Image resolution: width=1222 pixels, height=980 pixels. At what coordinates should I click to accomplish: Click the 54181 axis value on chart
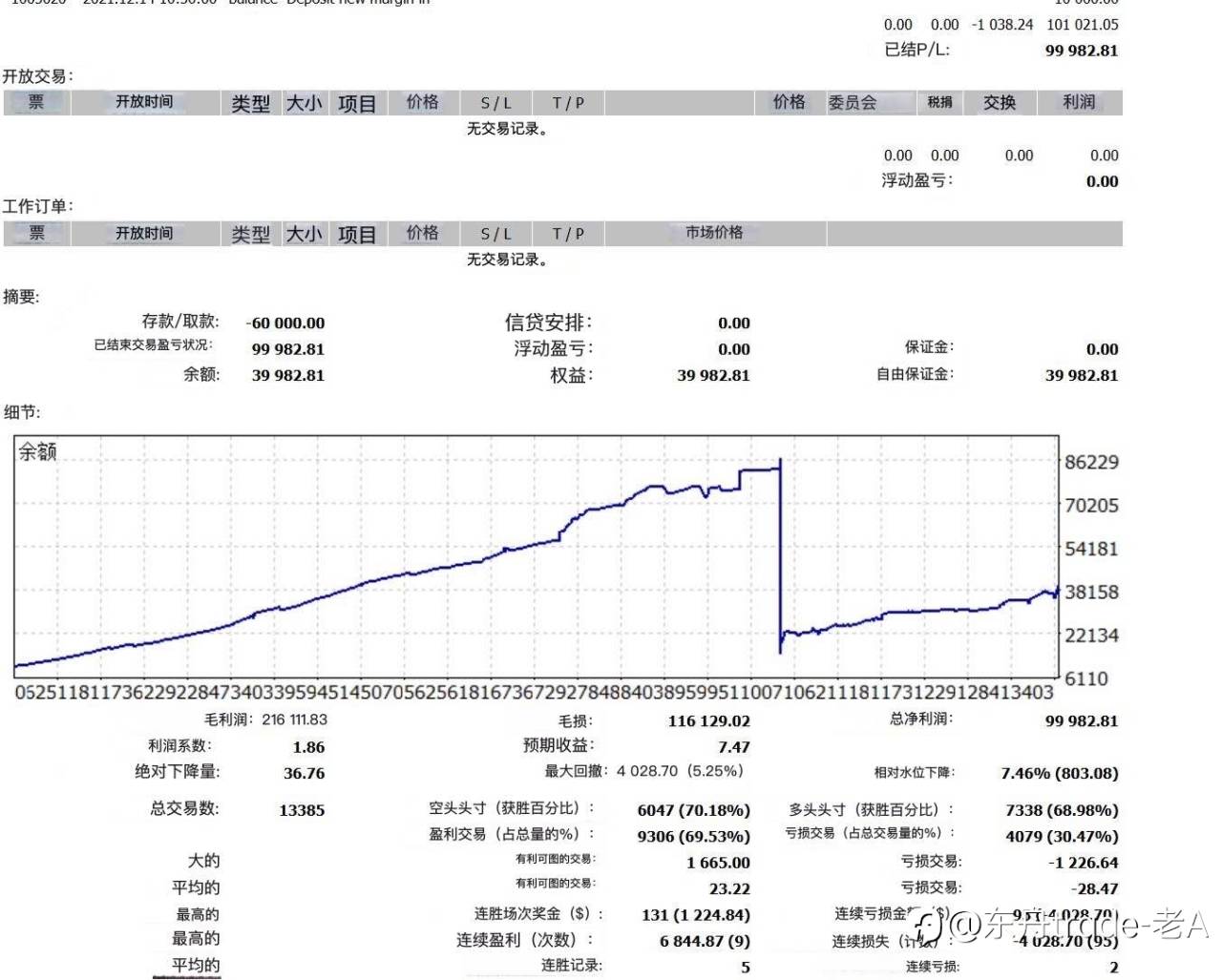click(1091, 549)
